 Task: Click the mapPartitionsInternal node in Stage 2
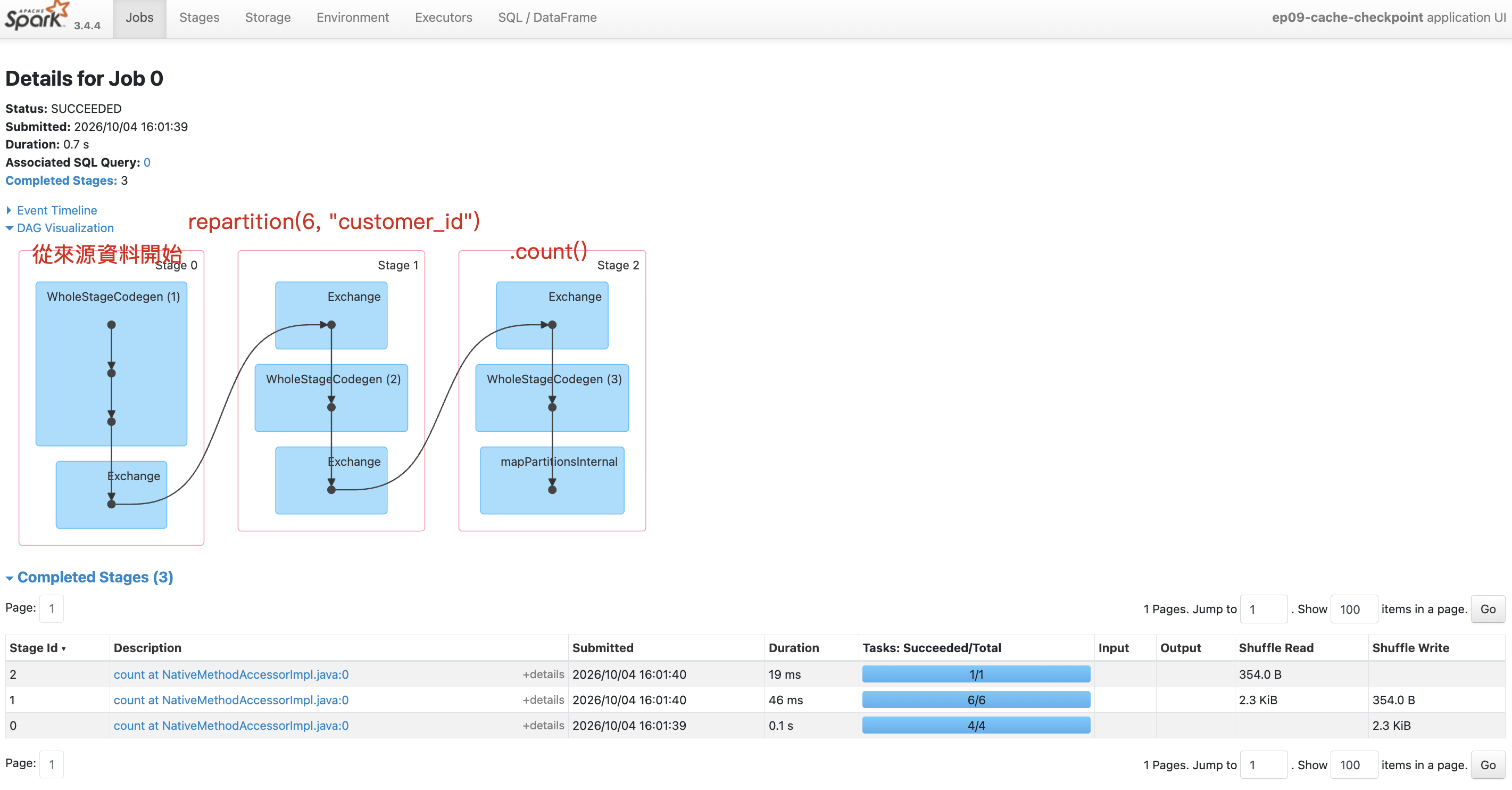click(552, 480)
